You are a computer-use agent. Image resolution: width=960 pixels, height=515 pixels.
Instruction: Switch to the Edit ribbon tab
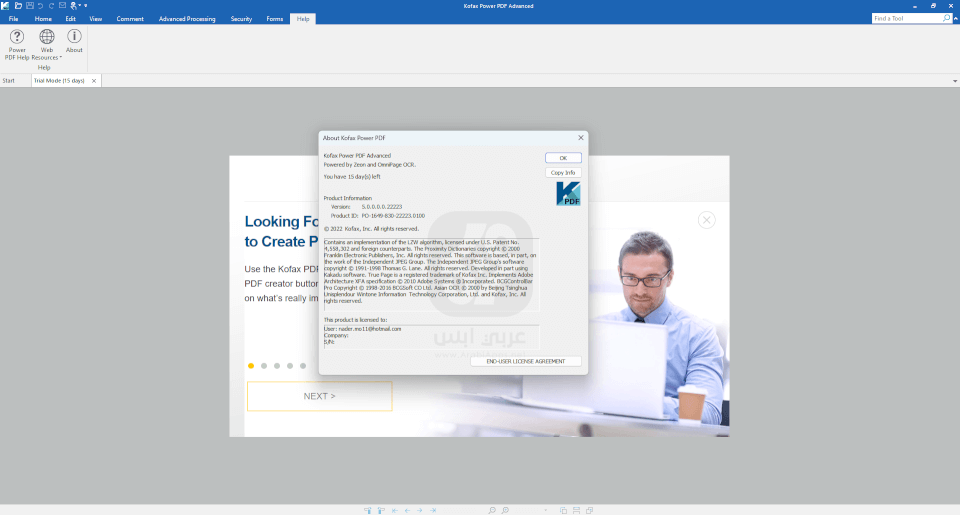70,19
